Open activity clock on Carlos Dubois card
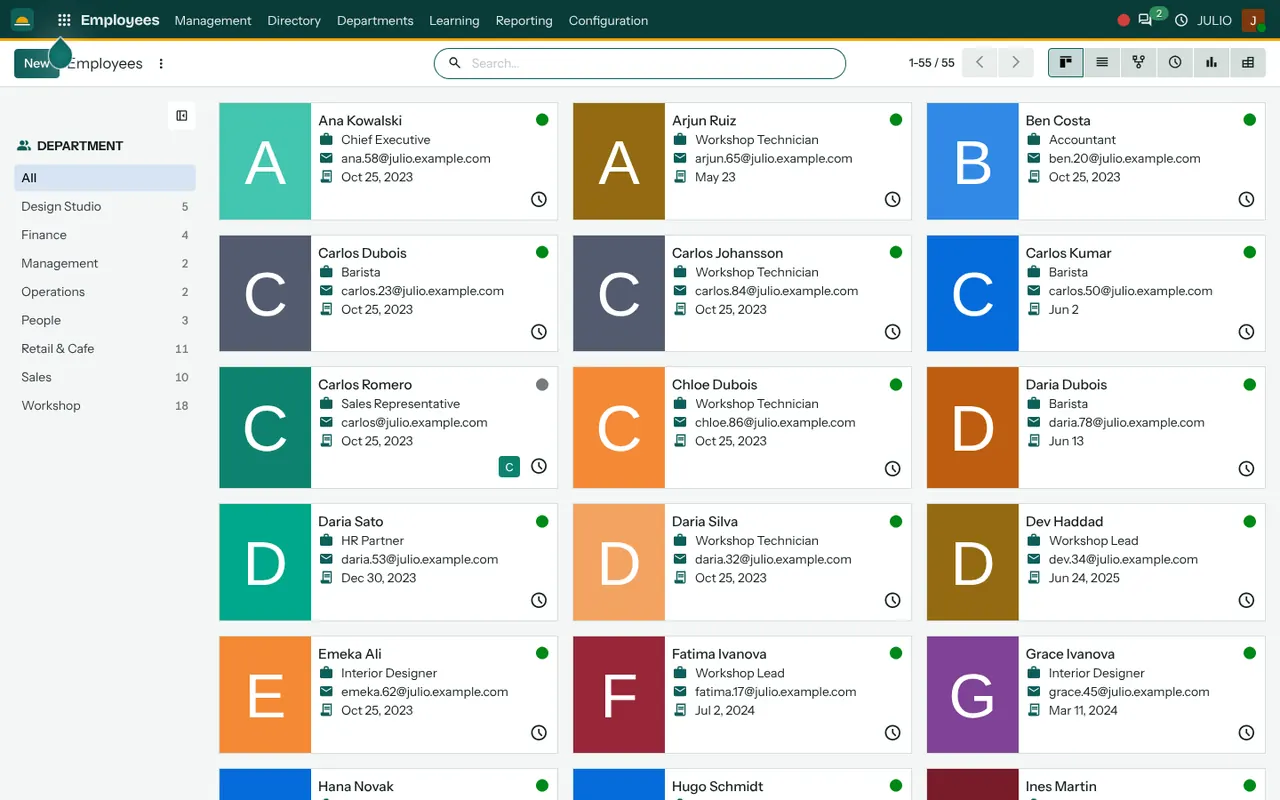This screenshot has height=800, width=1280. point(539,331)
